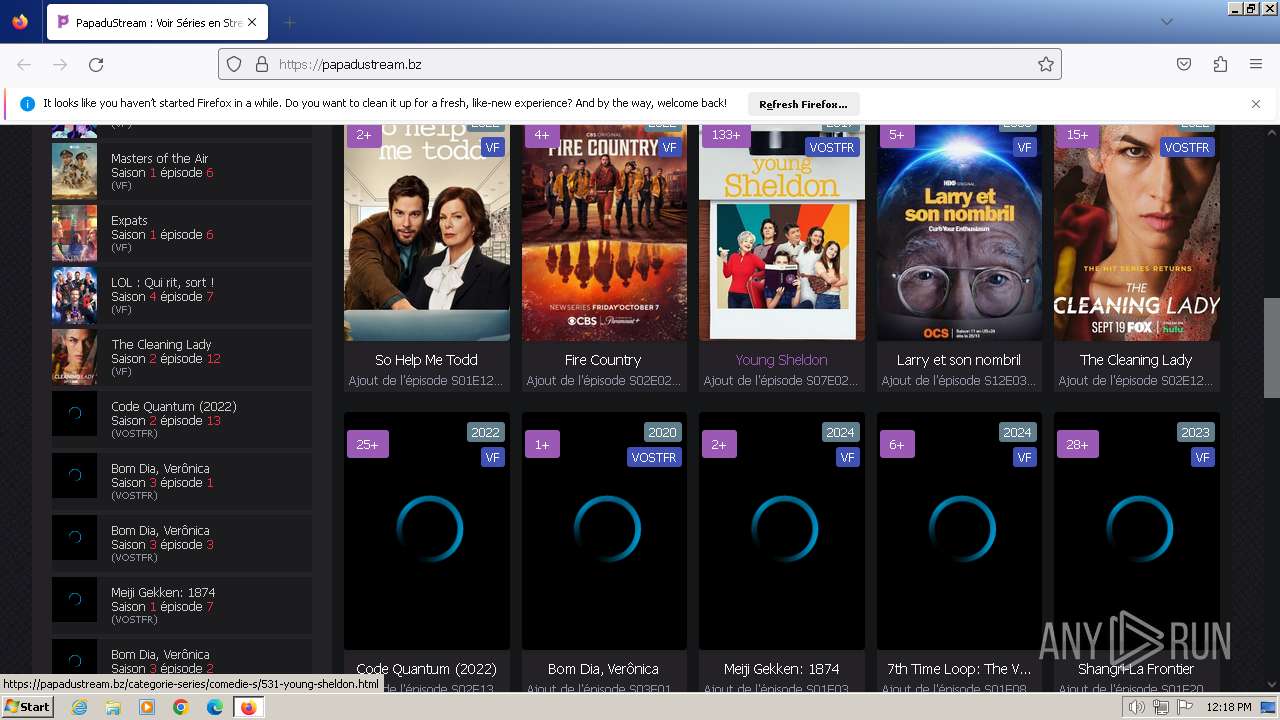Click the page vertical scrollbar thumb
Viewport: 1280px width, 720px height.
click(1272, 348)
